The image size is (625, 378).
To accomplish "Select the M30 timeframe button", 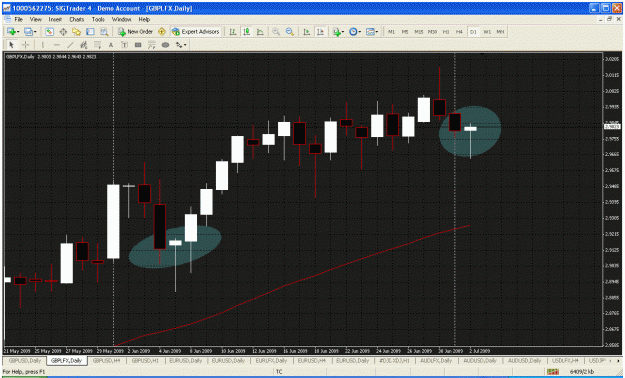I will click(x=432, y=32).
